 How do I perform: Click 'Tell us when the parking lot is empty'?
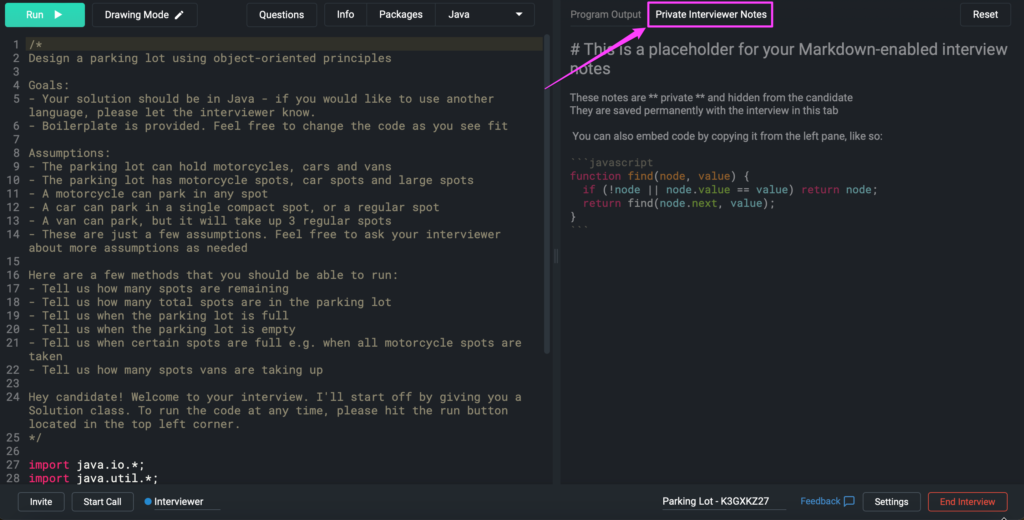pyautogui.click(x=162, y=329)
